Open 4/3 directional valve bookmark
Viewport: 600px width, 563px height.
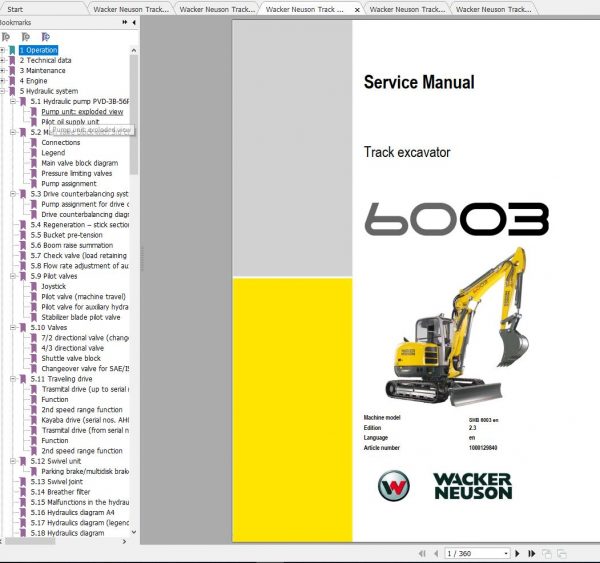[73, 348]
